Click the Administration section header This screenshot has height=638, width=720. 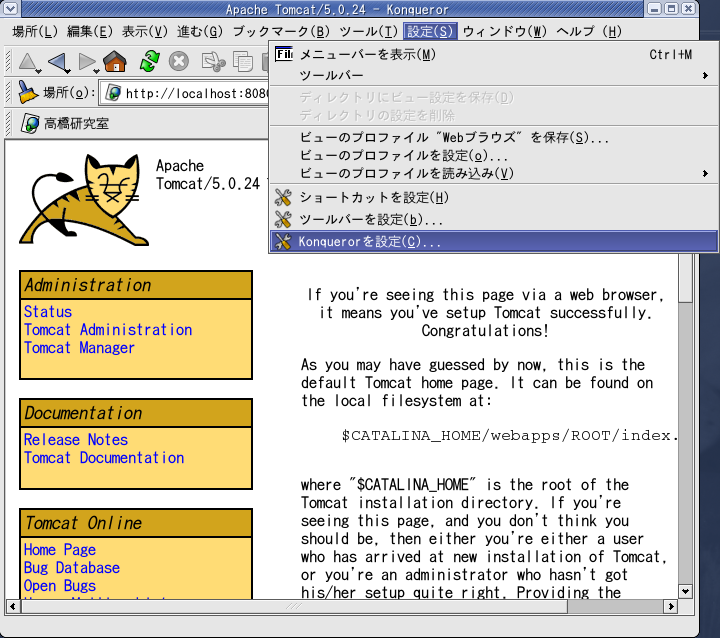pos(136,285)
